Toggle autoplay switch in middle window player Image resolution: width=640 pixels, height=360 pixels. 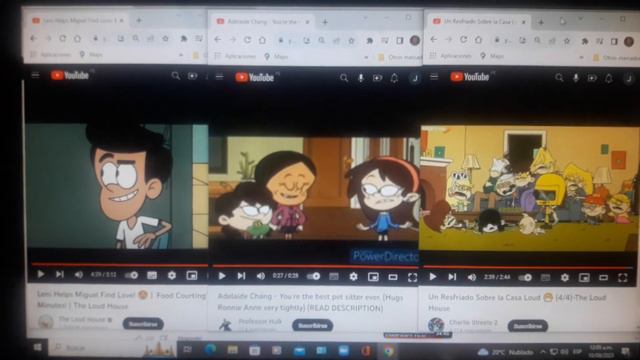click(313, 276)
